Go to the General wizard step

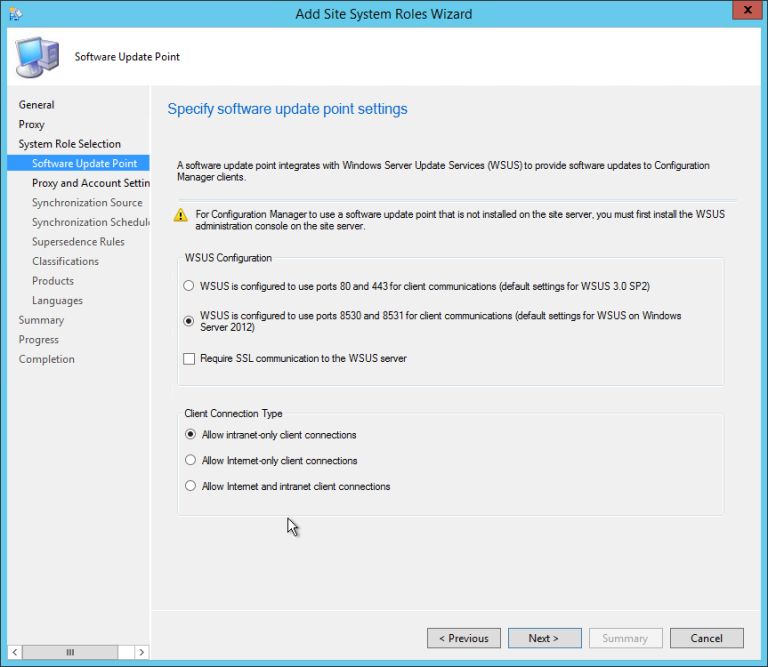[37, 105]
